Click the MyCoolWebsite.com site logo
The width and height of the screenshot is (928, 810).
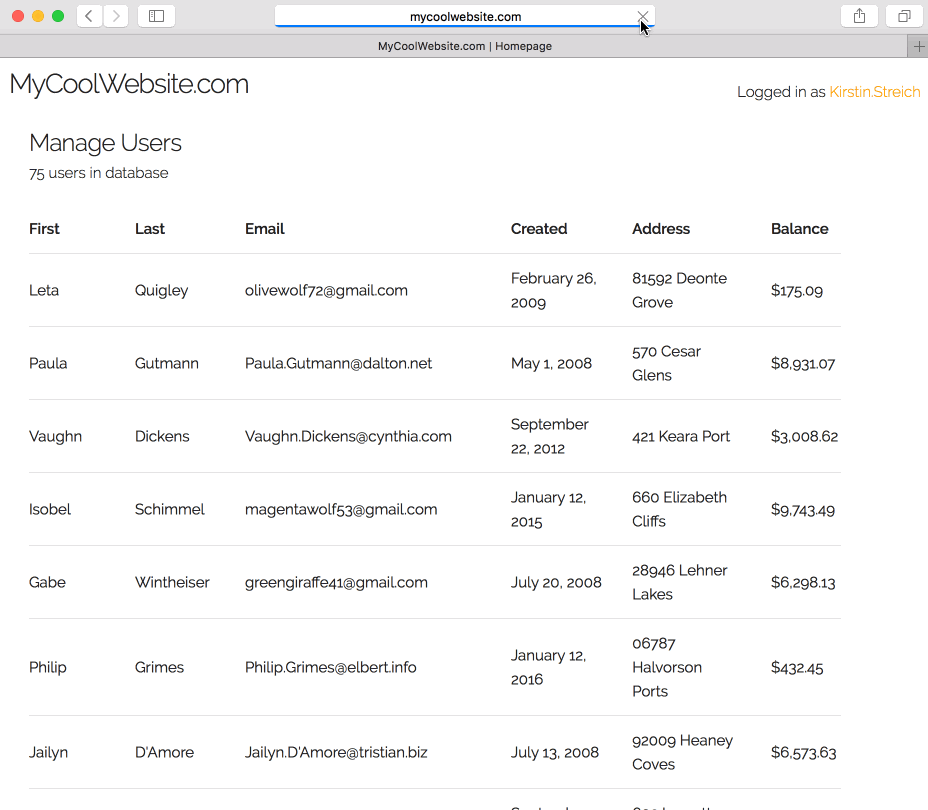point(129,85)
